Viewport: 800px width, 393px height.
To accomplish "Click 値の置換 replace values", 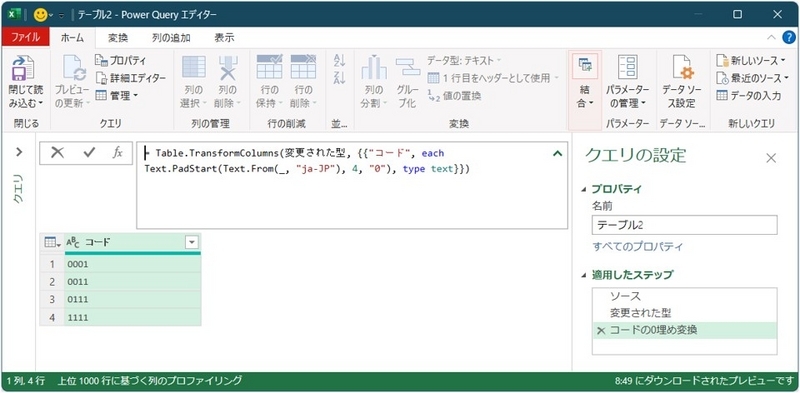I will (x=454, y=95).
